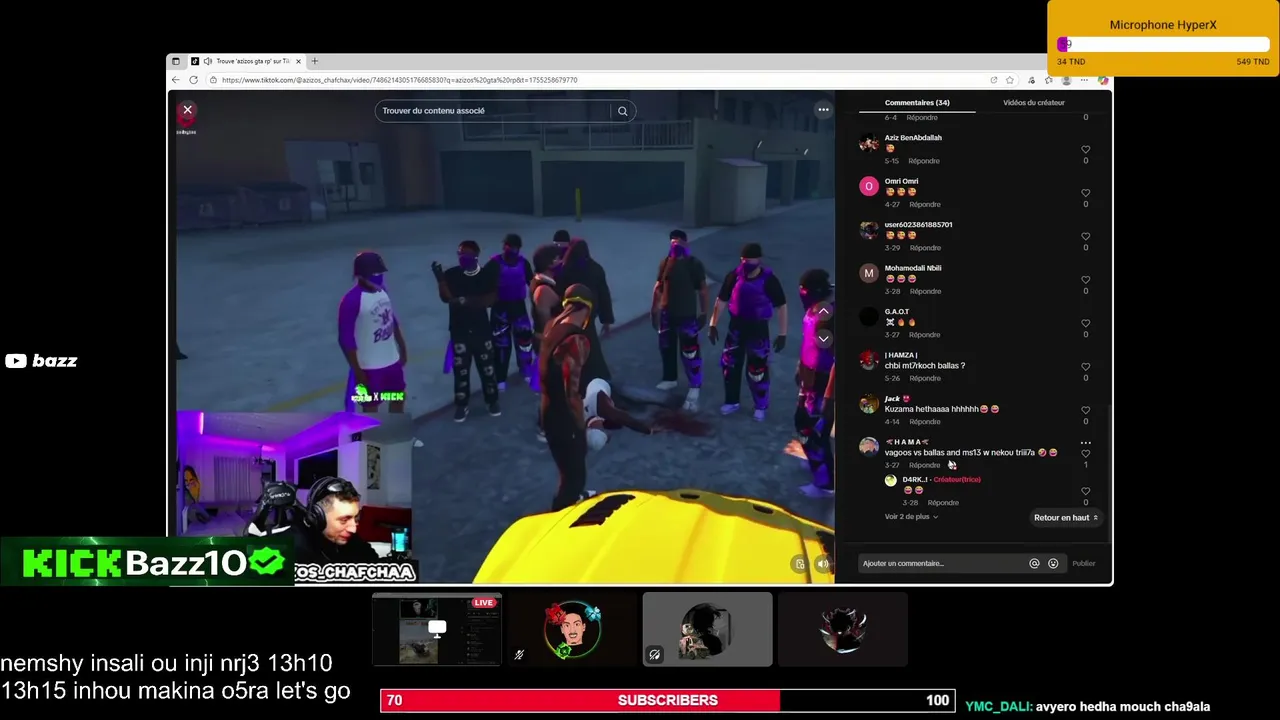Mute the tab via its speaker icon

tap(208, 61)
